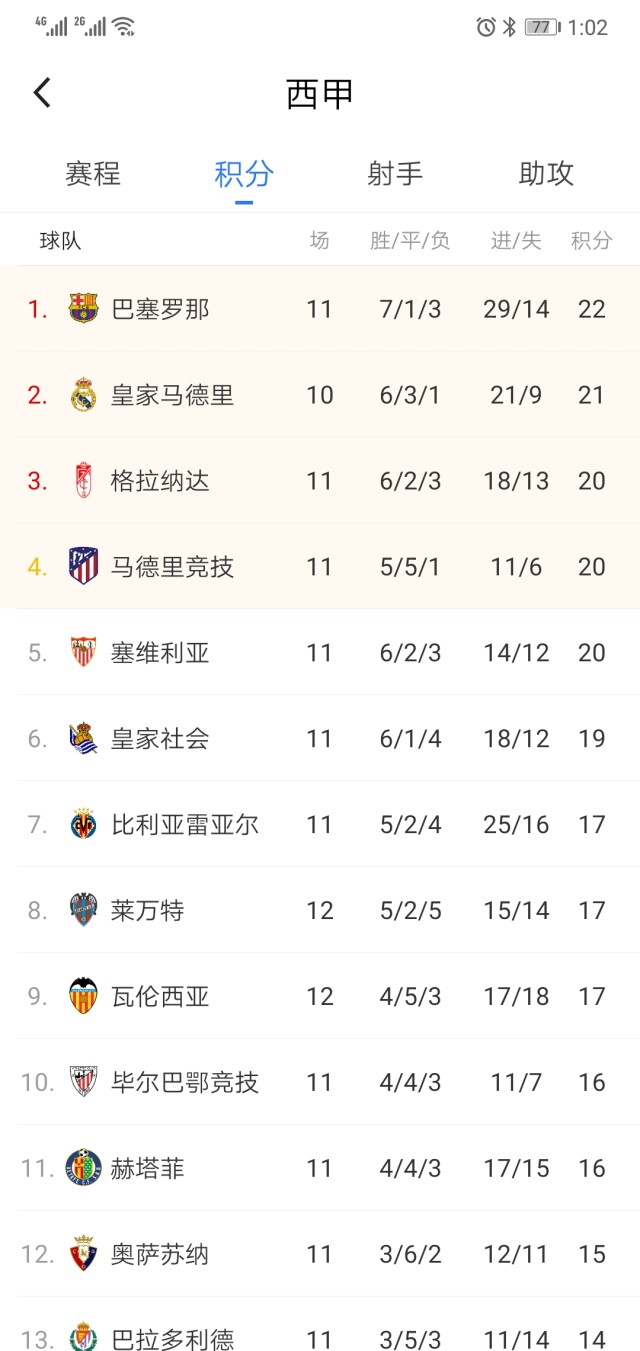
Task: Tap the Sevilla club crest
Action: tap(83, 653)
